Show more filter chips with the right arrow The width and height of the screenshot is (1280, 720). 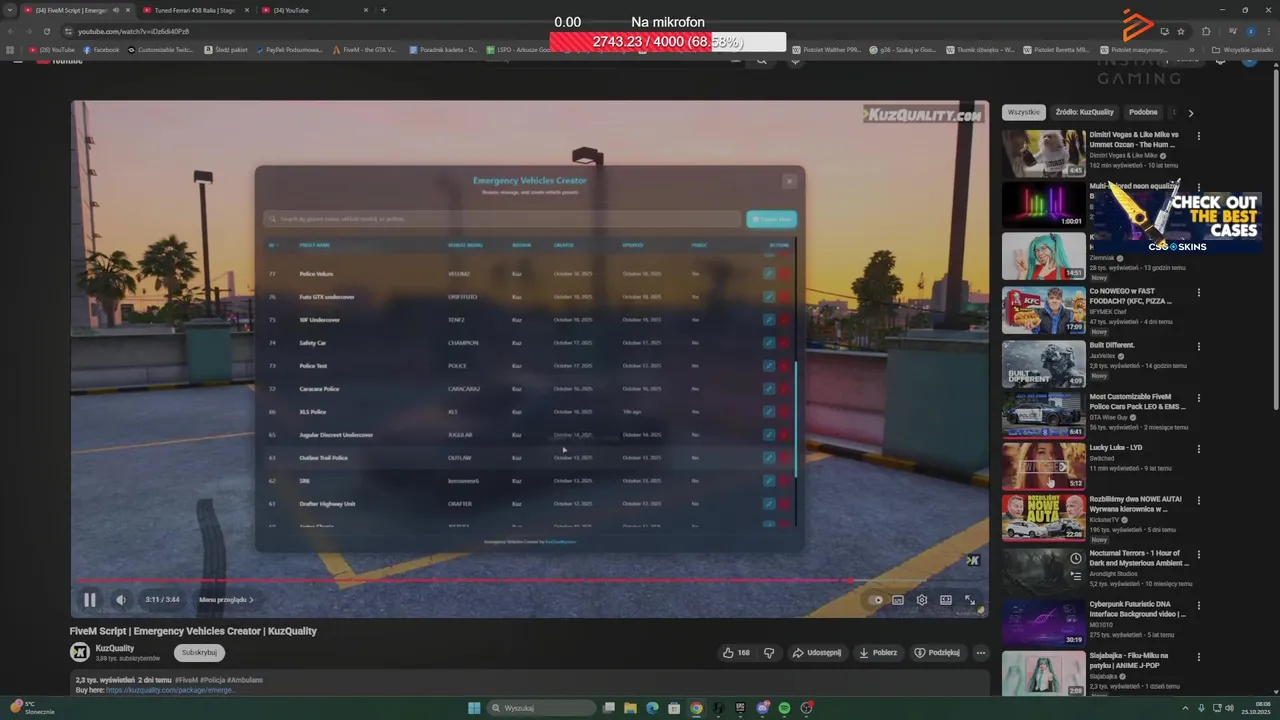click(x=1190, y=113)
